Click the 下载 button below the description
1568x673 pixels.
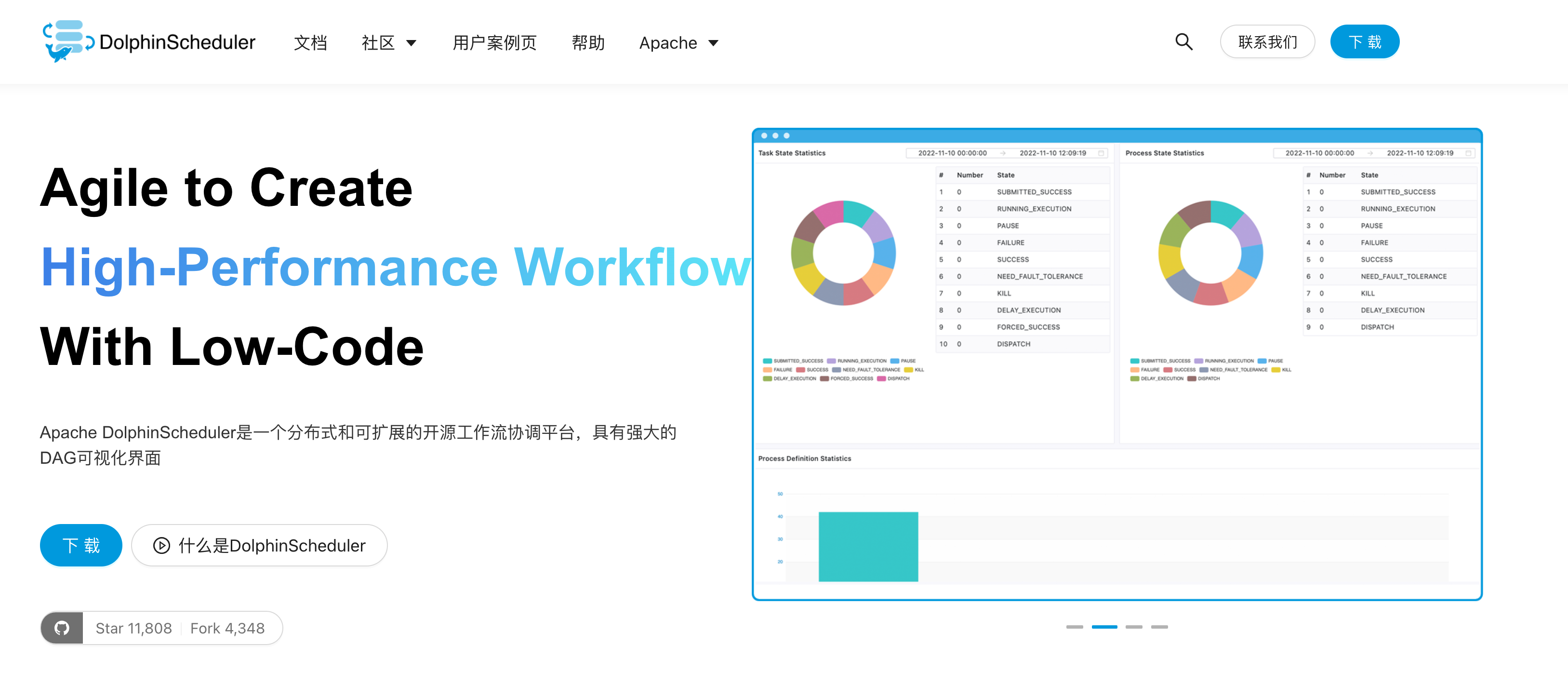81,545
